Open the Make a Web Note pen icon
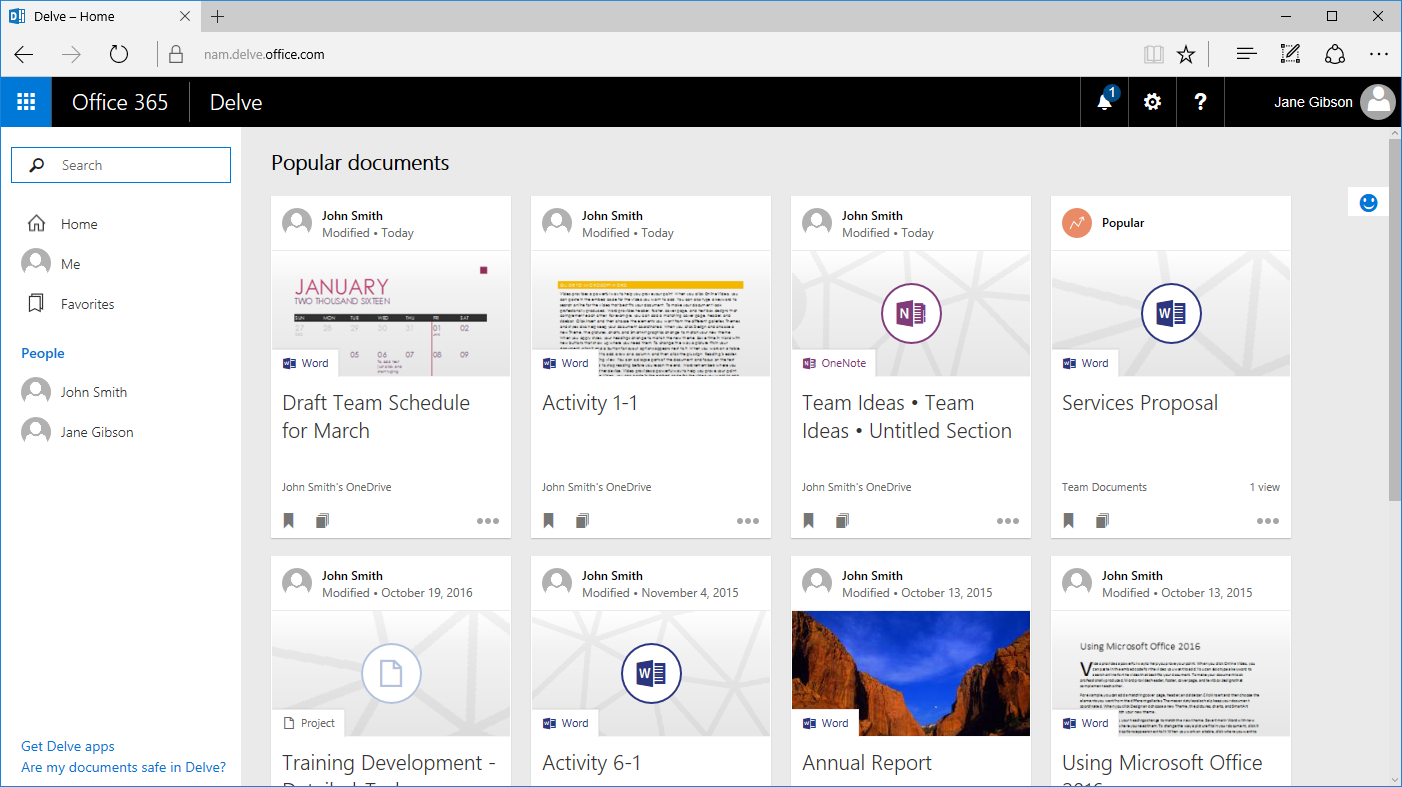The image size is (1402, 787). click(1291, 55)
